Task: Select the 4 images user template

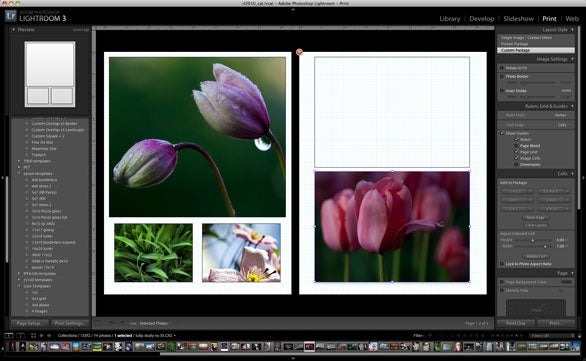Action: click(40, 311)
